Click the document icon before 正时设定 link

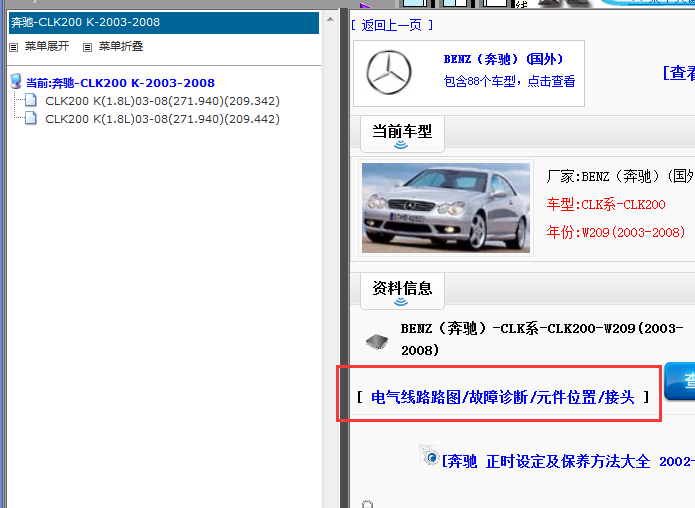(x=429, y=455)
